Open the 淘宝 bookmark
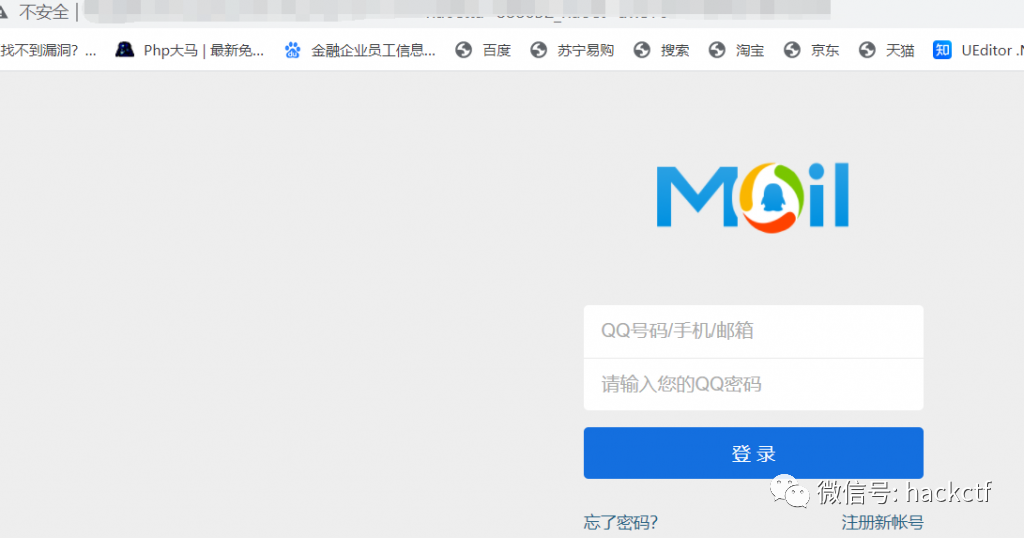This screenshot has width=1024, height=538. (750, 50)
